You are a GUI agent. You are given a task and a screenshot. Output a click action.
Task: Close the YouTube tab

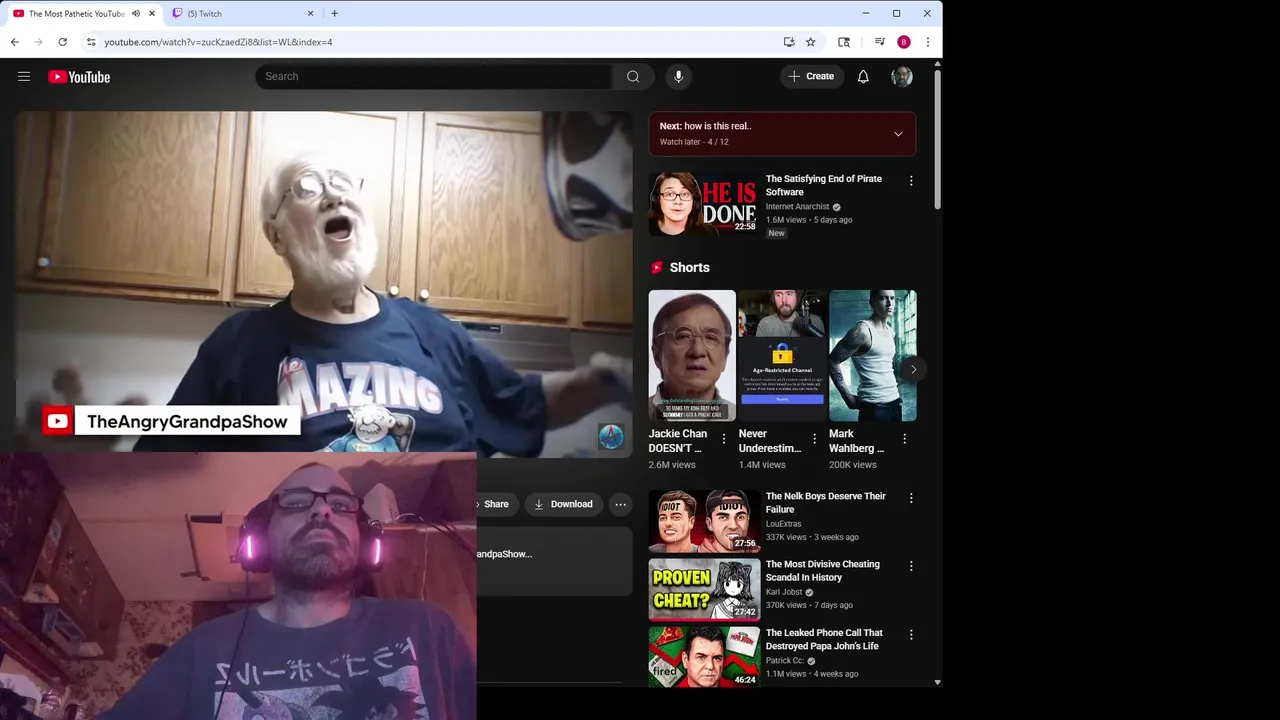click(152, 14)
